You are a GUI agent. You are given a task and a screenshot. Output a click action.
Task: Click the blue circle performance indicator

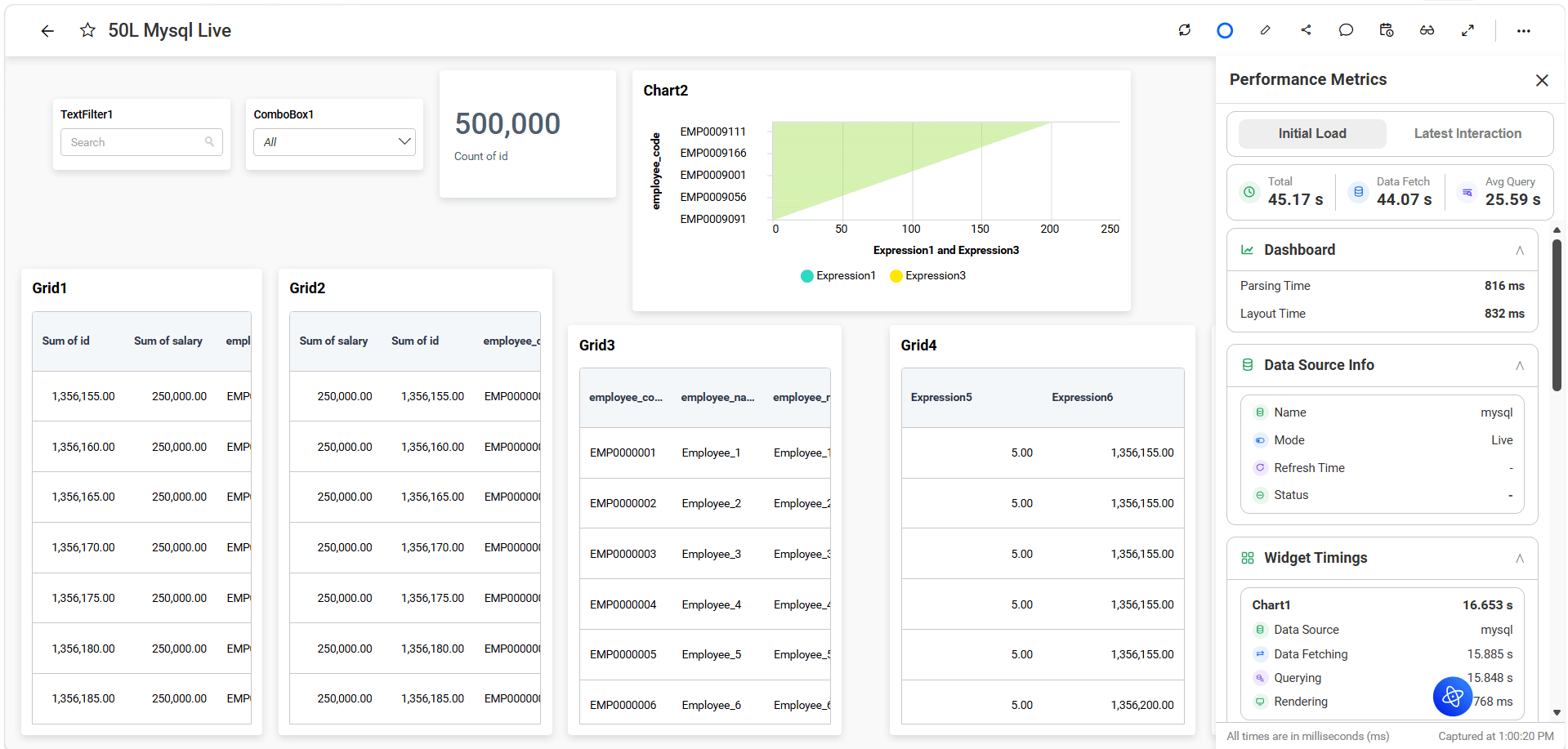(x=1224, y=30)
